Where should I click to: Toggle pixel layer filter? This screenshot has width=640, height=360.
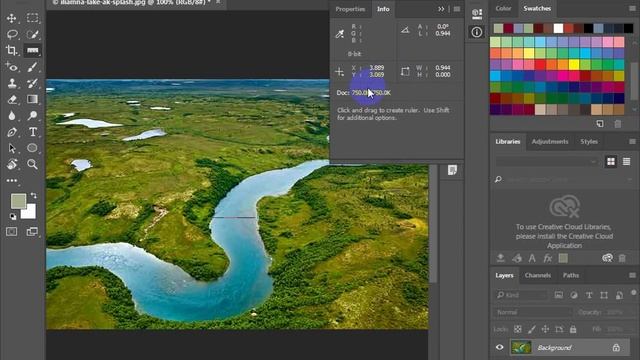tap(558, 295)
